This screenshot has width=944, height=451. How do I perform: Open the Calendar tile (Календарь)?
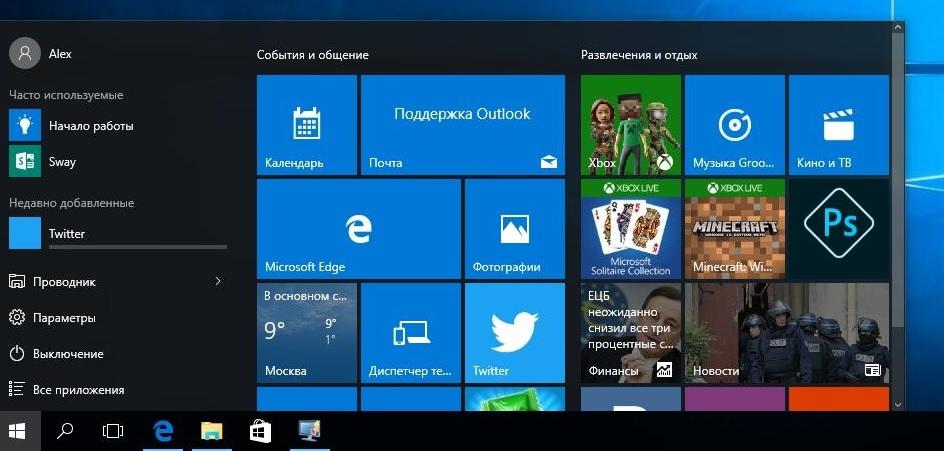pyautogui.click(x=306, y=125)
